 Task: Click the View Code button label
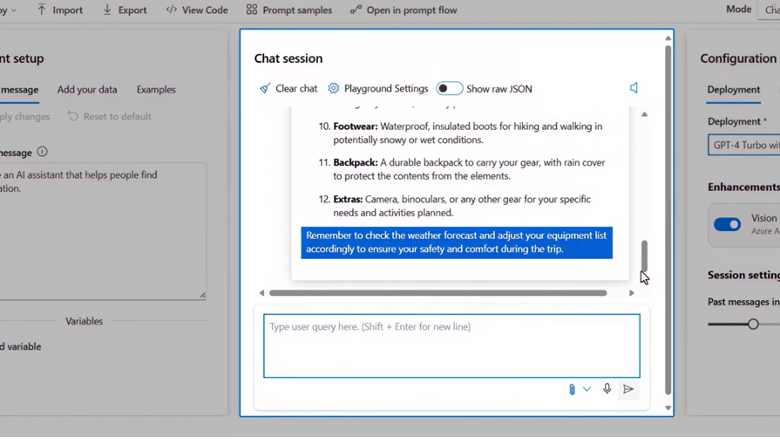point(205,10)
